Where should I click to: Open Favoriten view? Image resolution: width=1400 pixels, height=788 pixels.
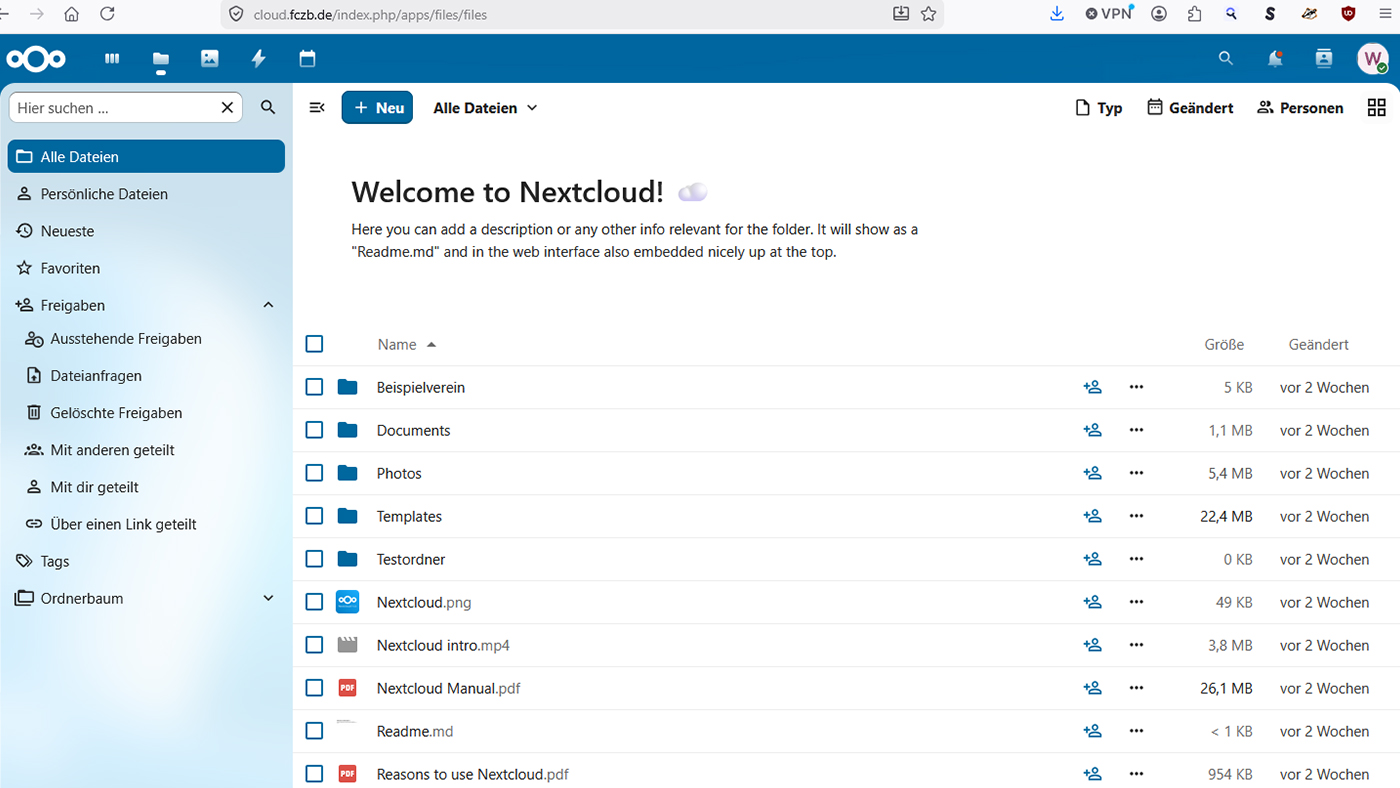point(146,268)
